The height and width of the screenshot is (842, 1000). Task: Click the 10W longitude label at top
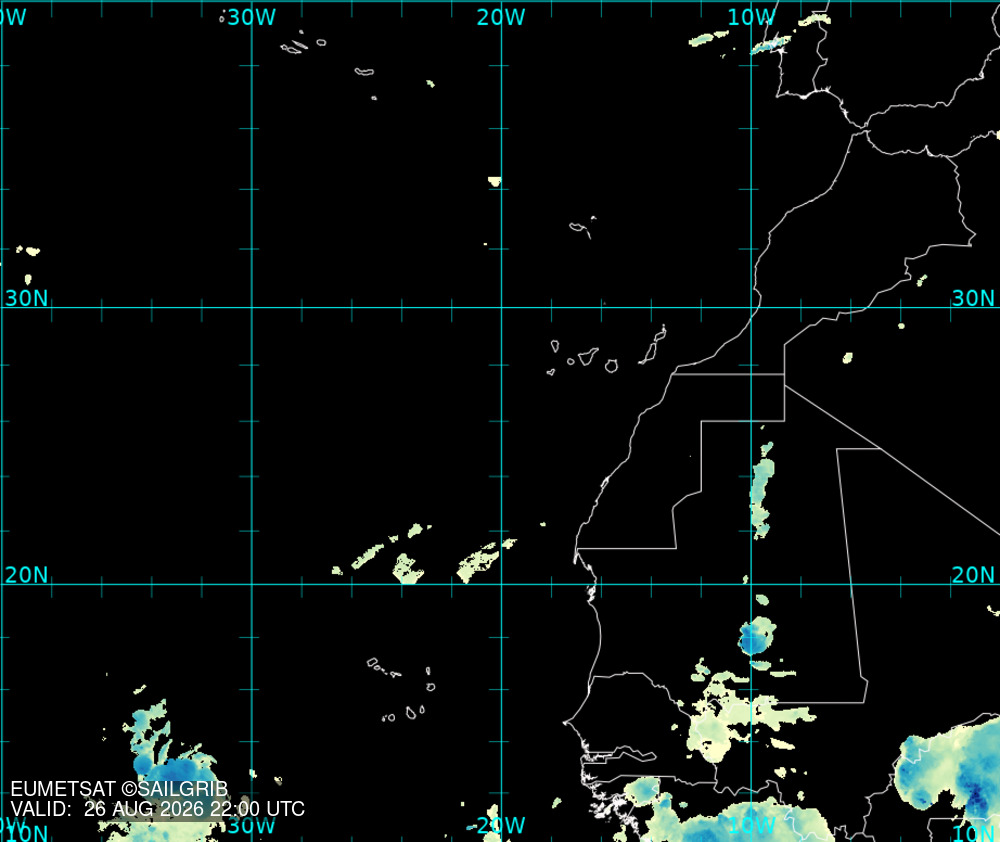(x=752, y=17)
